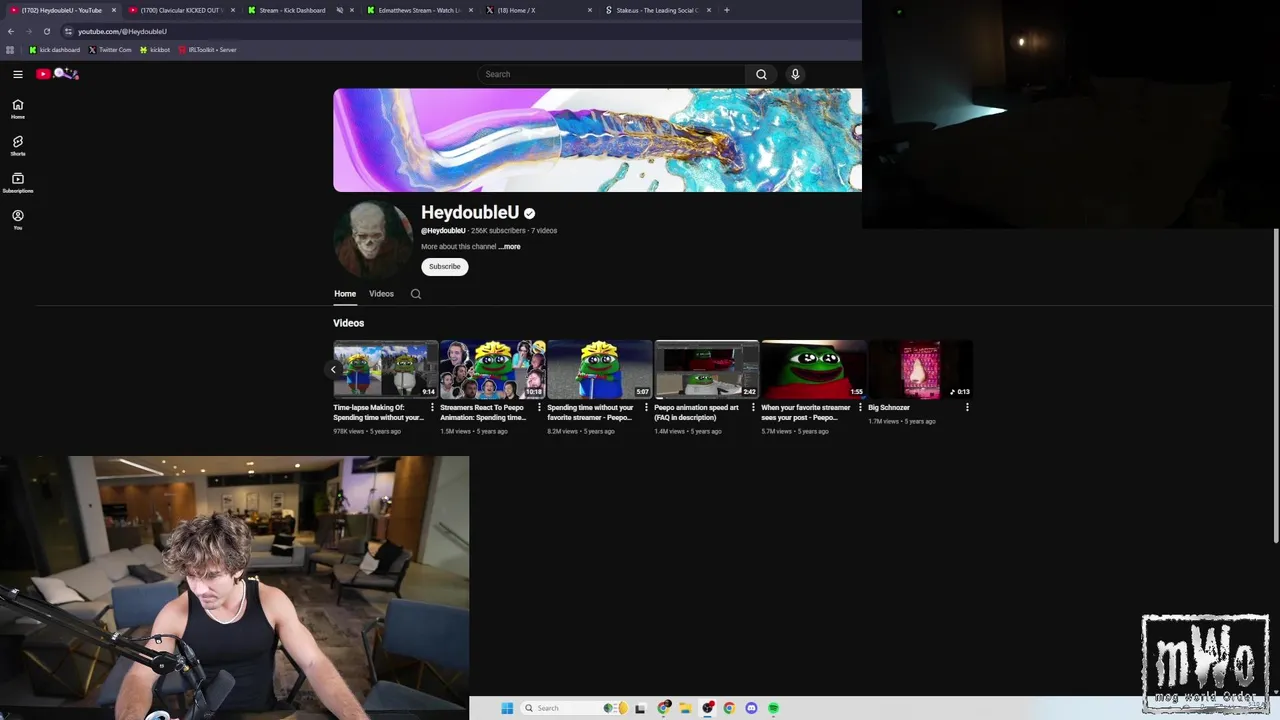Open the Windows Start menu

tap(507, 708)
